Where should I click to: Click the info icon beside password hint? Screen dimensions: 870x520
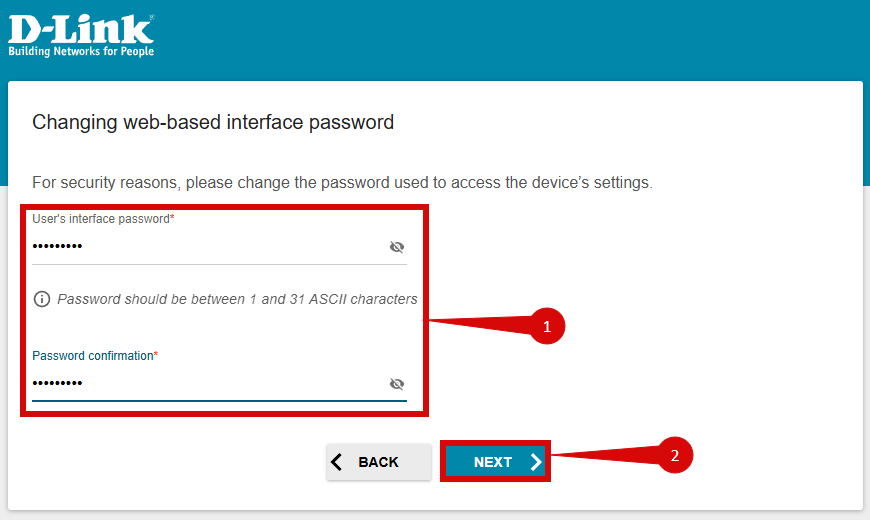(42, 299)
